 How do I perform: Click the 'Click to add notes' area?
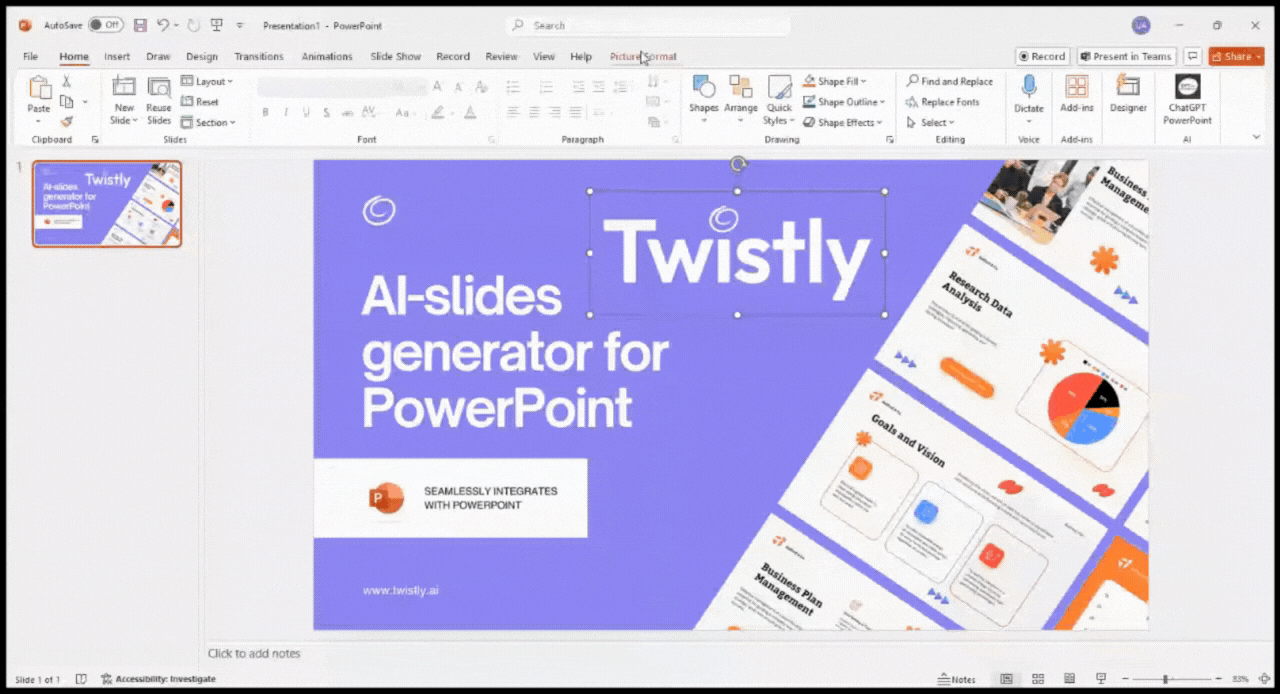254,653
